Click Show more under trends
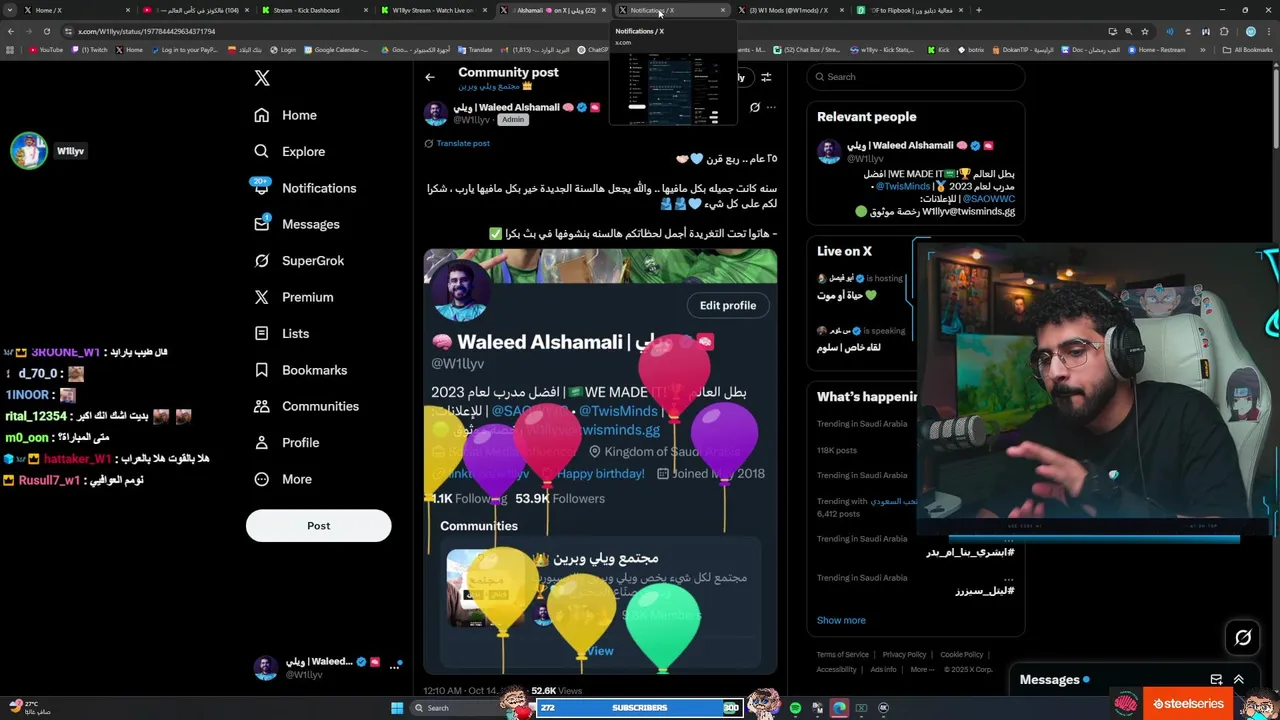The image size is (1280, 720). point(841,620)
